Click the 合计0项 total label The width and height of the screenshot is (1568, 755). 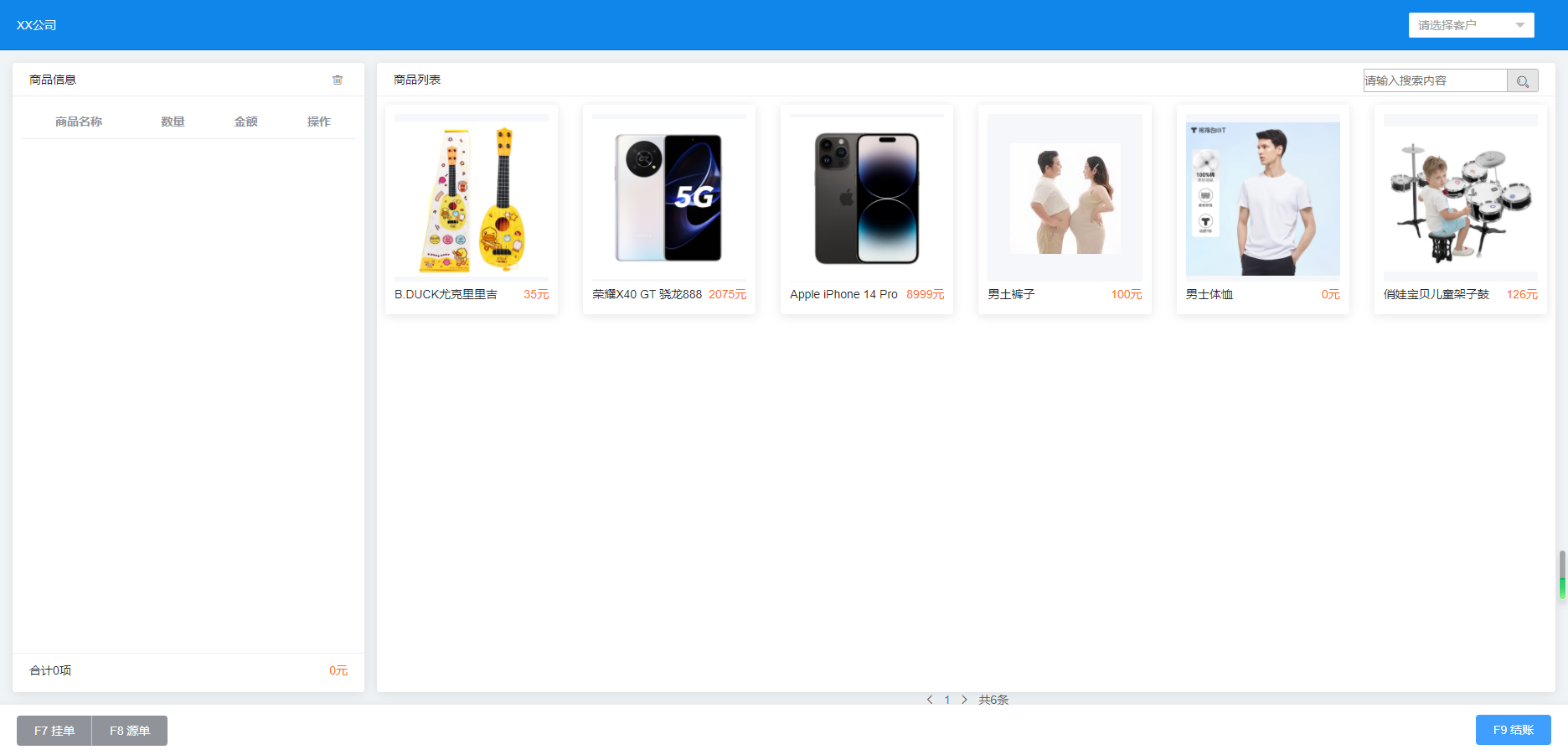click(50, 670)
